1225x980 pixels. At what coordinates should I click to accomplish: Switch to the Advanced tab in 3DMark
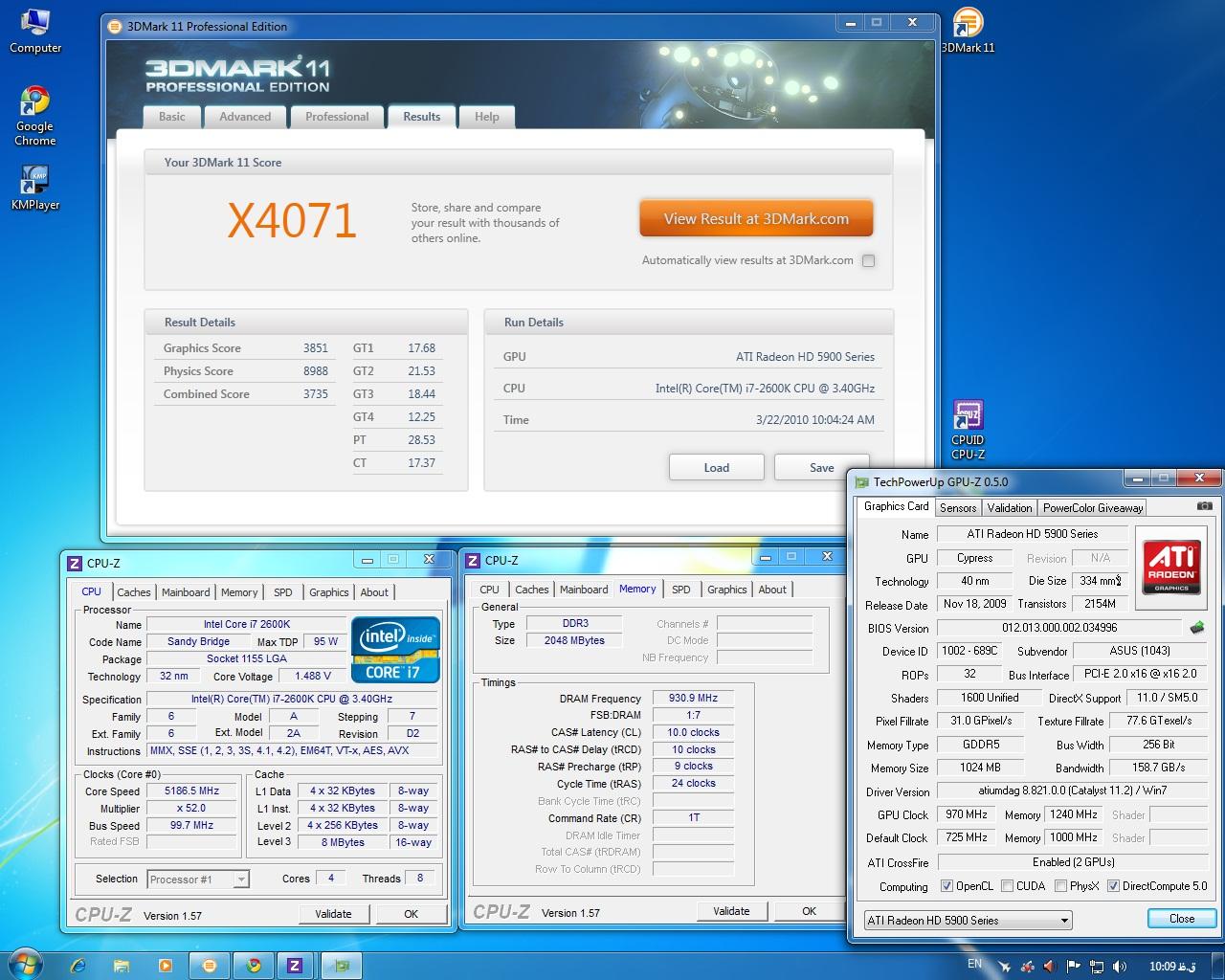[245, 117]
